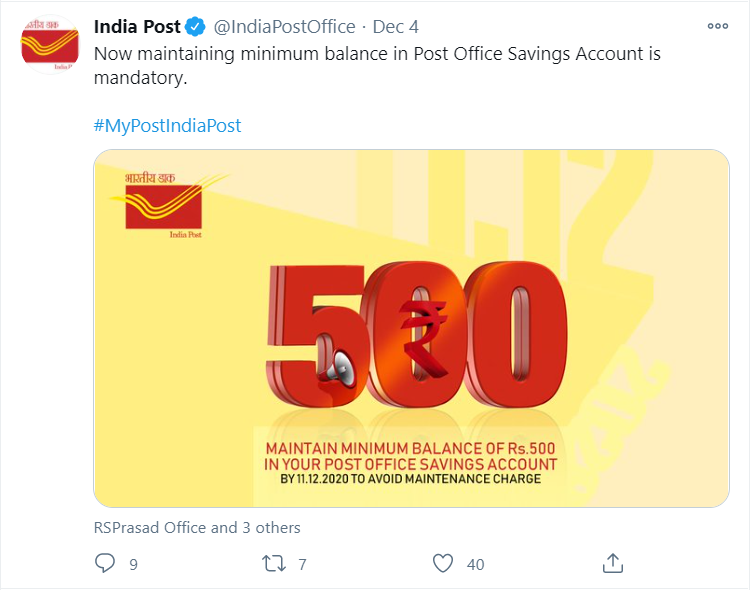The width and height of the screenshot is (751, 590).
Task: Click the tweet text about minimum balance
Action: tap(377, 64)
